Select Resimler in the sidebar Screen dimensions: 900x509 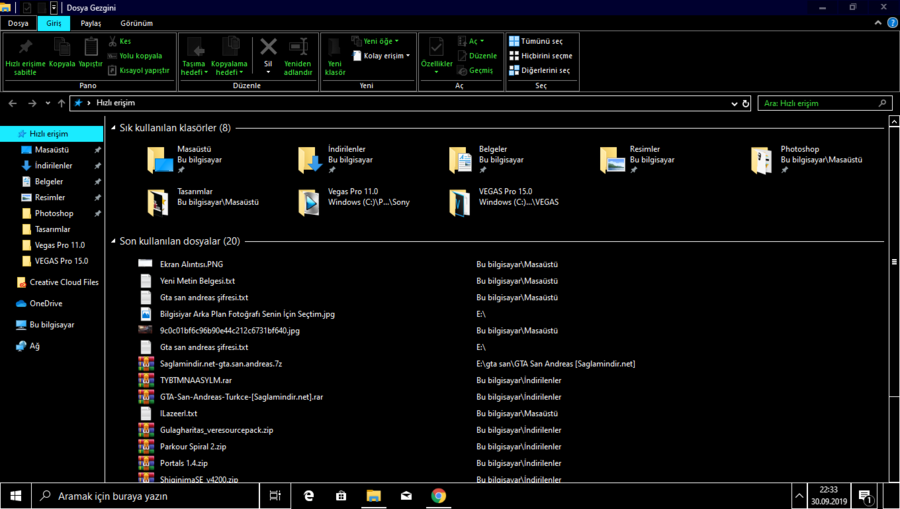coord(52,197)
